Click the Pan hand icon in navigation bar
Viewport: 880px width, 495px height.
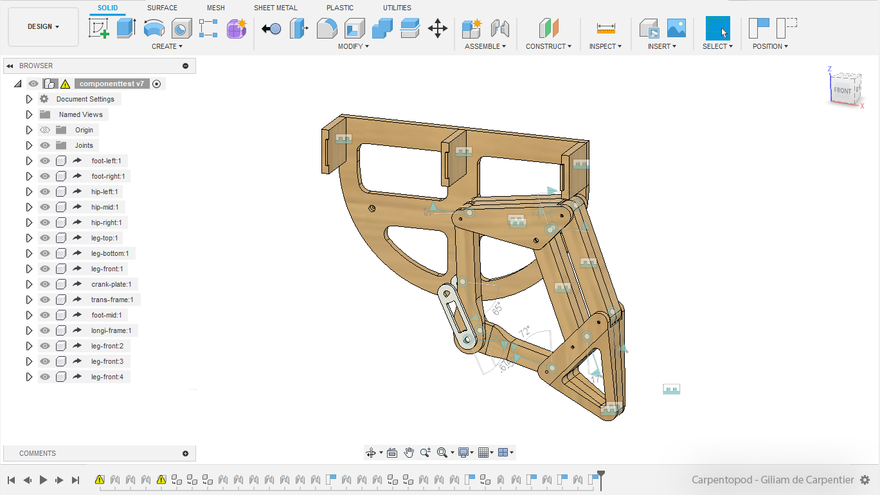click(409, 453)
